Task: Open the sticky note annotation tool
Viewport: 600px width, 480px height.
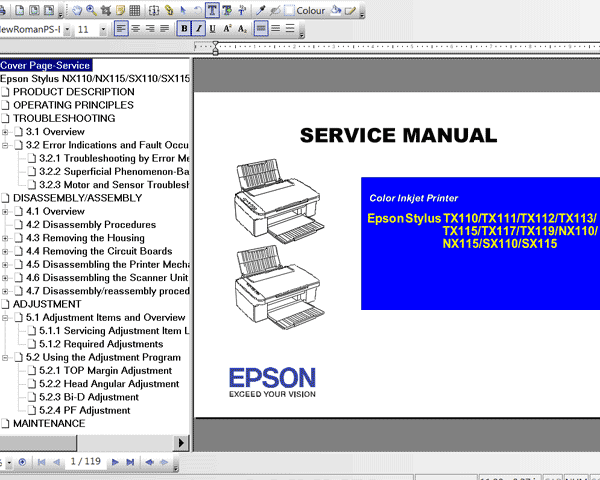Action: (120, 10)
